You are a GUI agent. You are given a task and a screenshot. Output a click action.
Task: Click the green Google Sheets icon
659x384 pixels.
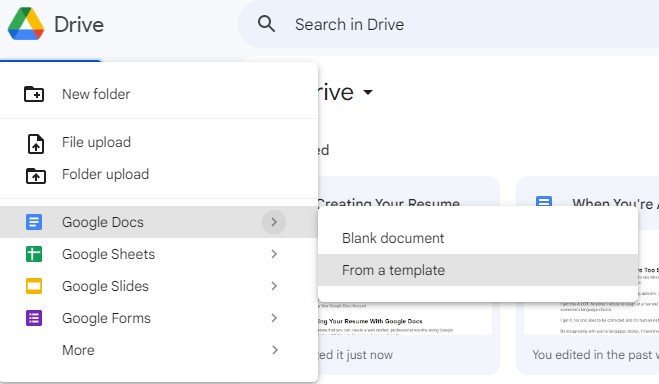pyautogui.click(x=34, y=254)
